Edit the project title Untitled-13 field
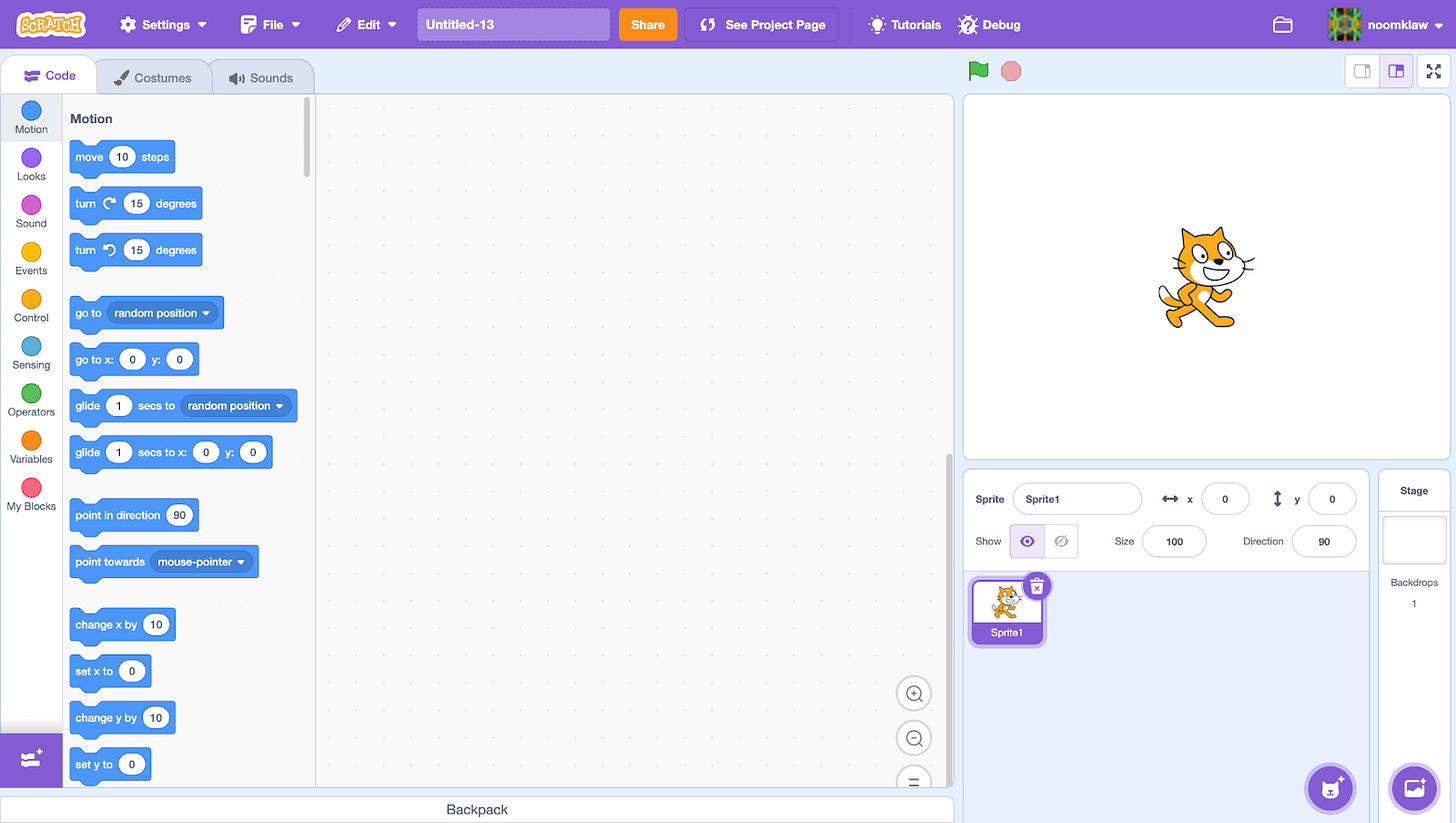 tap(514, 24)
